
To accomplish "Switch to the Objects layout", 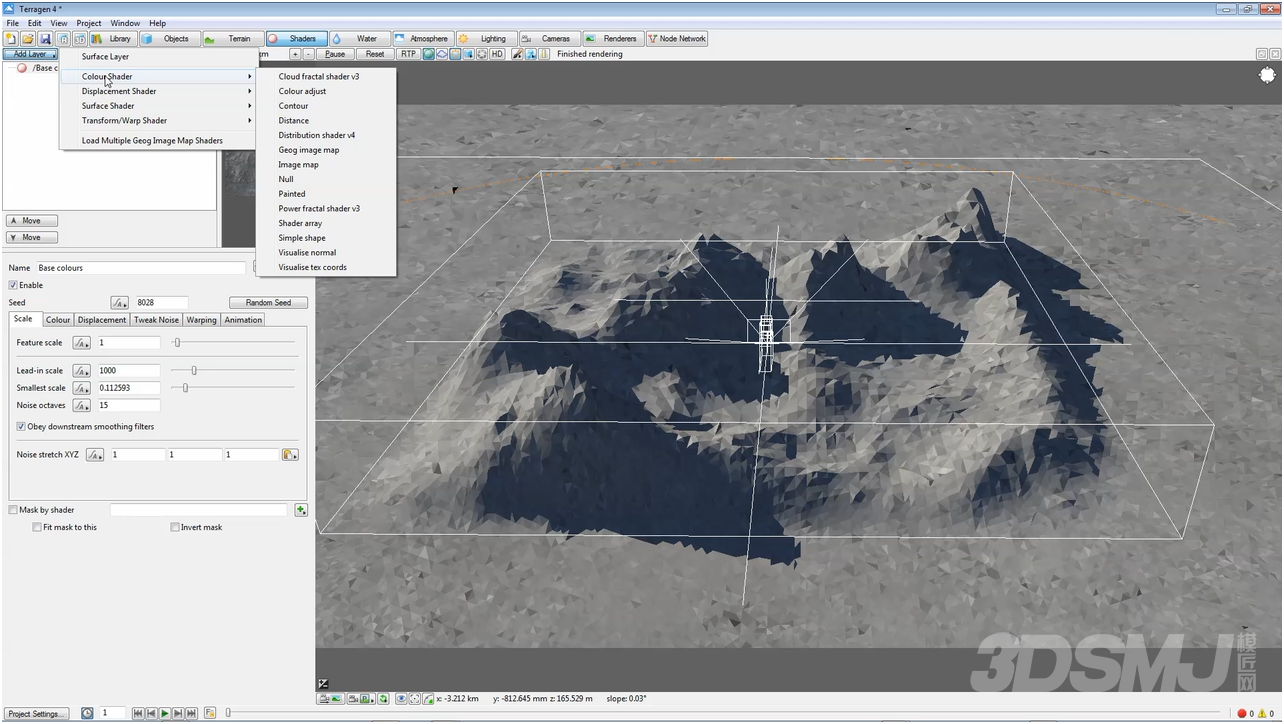I will (x=169, y=39).
